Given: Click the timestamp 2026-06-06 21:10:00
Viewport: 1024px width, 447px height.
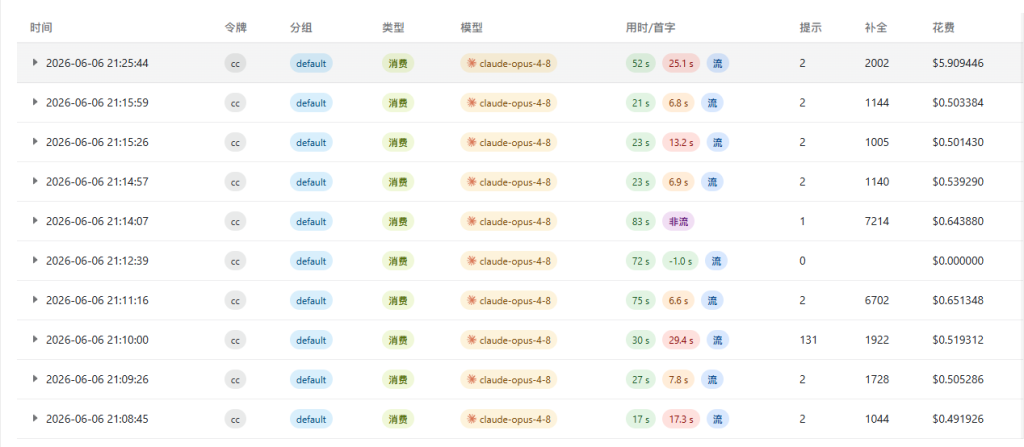Looking at the screenshot, I should pyautogui.click(x=97, y=340).
